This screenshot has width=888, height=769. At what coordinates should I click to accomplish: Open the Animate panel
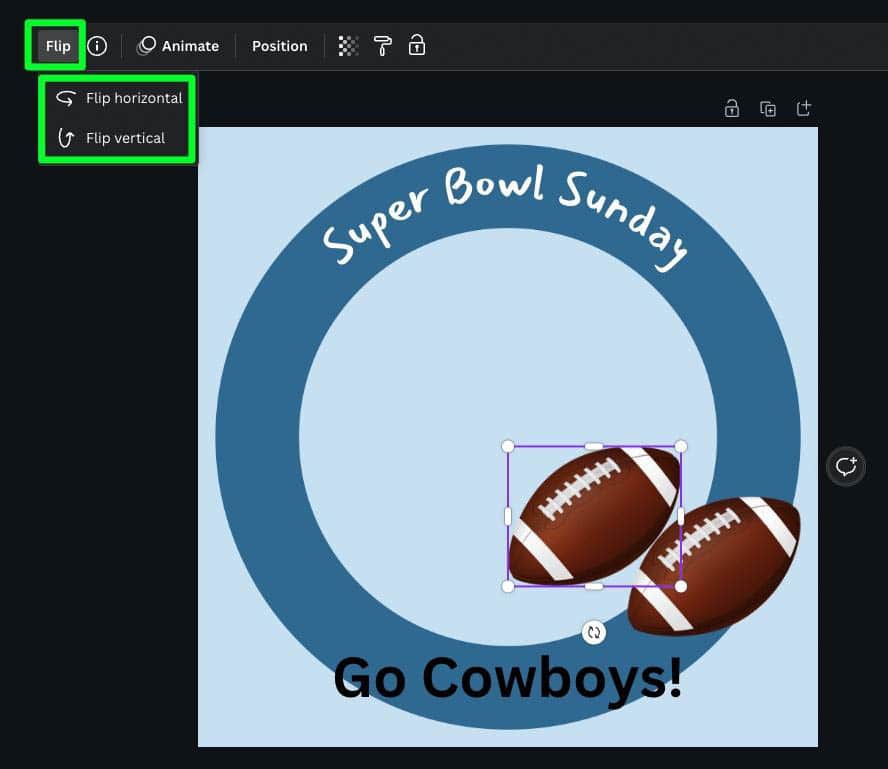click(x=178, y=46)
